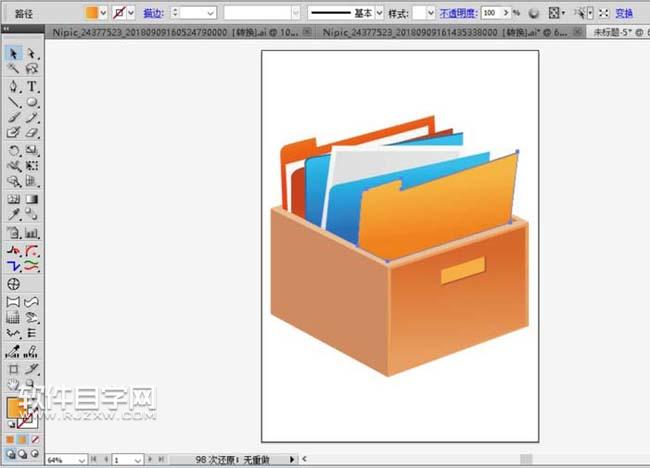Select the Slice tool
The image size is (650, 468).
coord(32,369)
